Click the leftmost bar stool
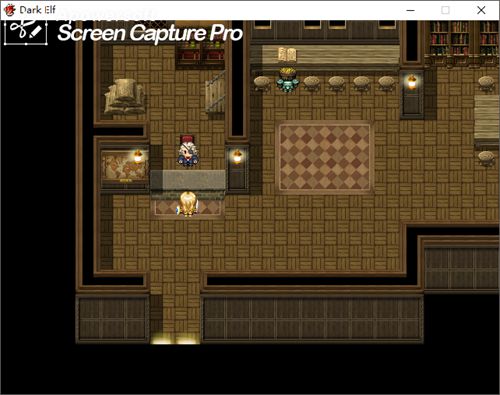500x395 pixels. click(262, 83)
